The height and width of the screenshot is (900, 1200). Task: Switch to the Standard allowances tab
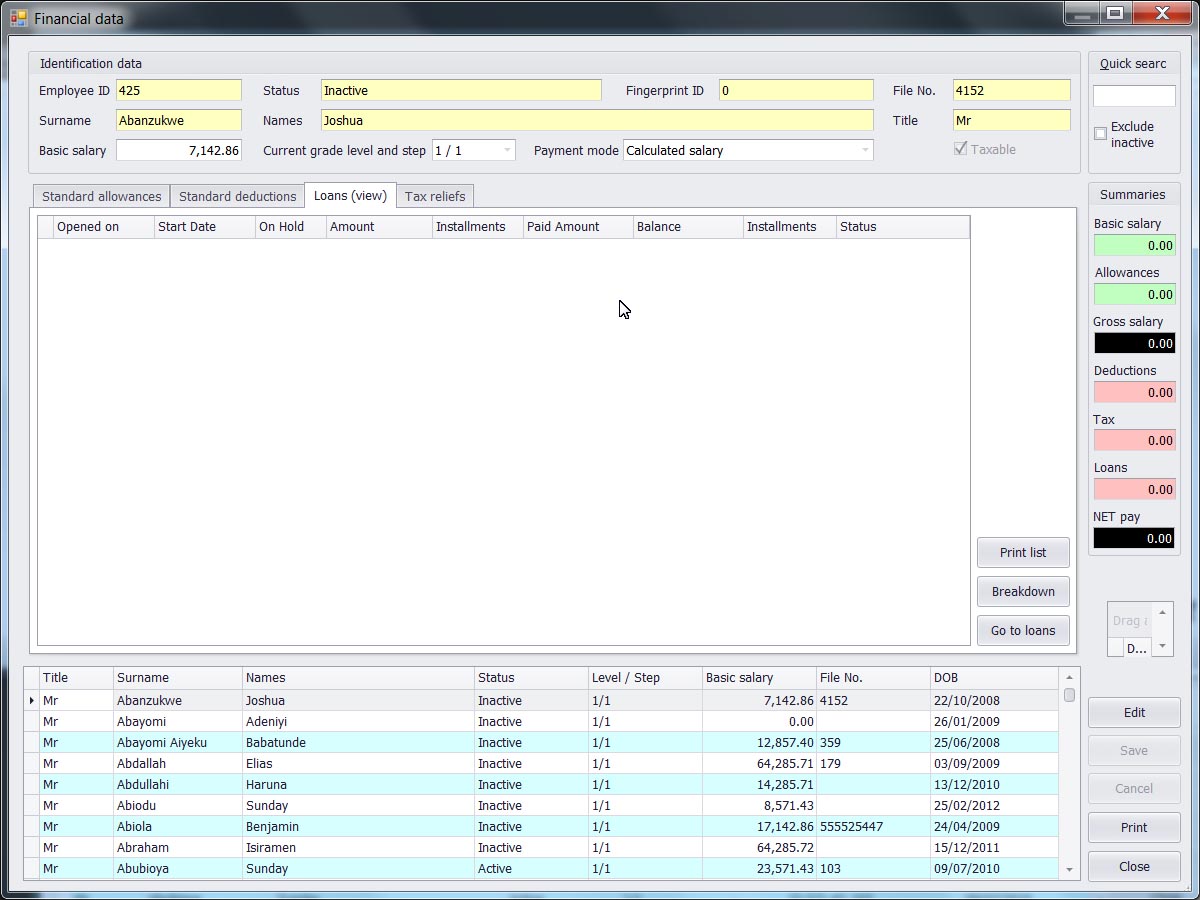(101, 196)
